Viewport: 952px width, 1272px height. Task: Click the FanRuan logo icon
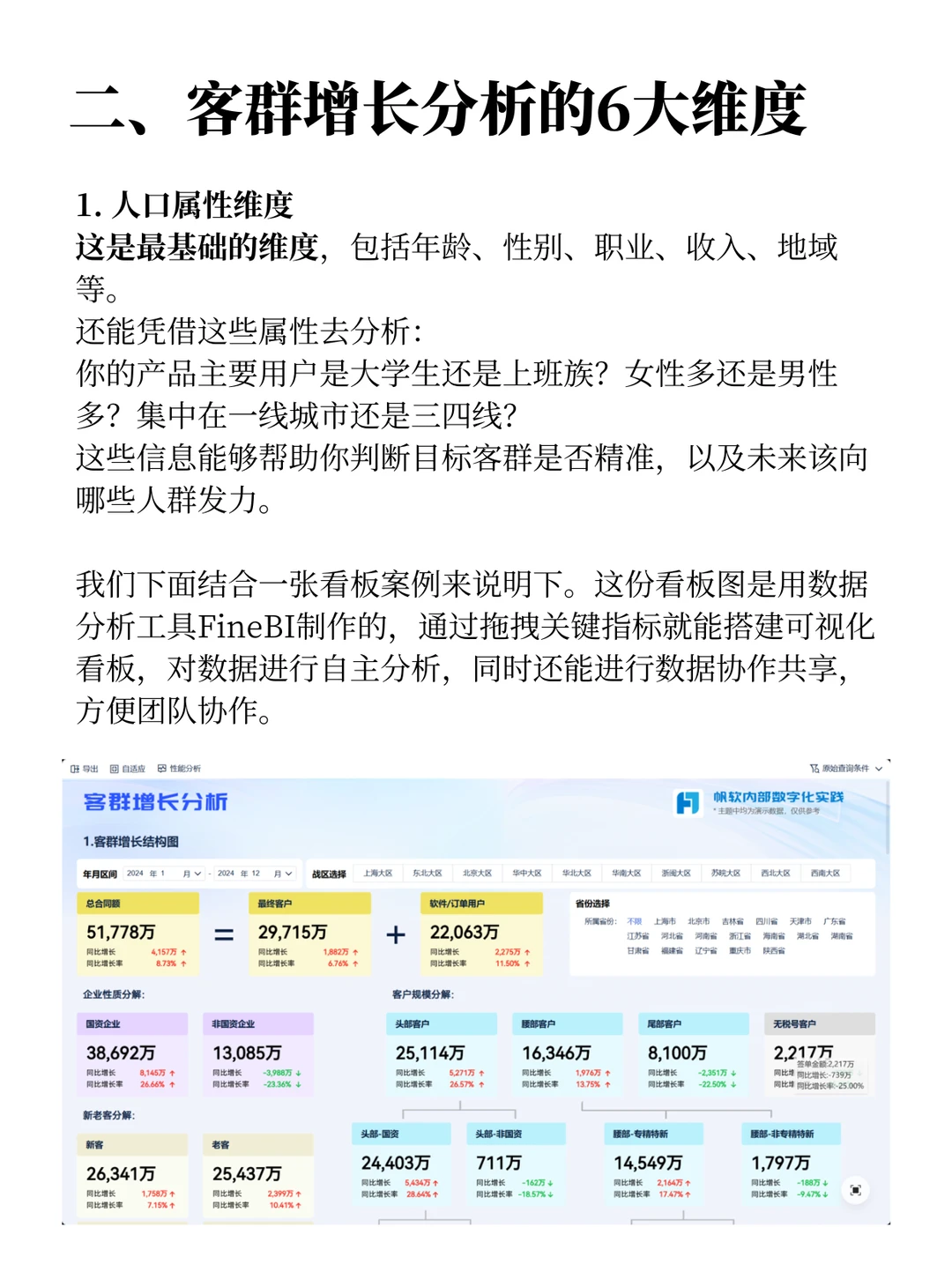[x=688, y=802]
